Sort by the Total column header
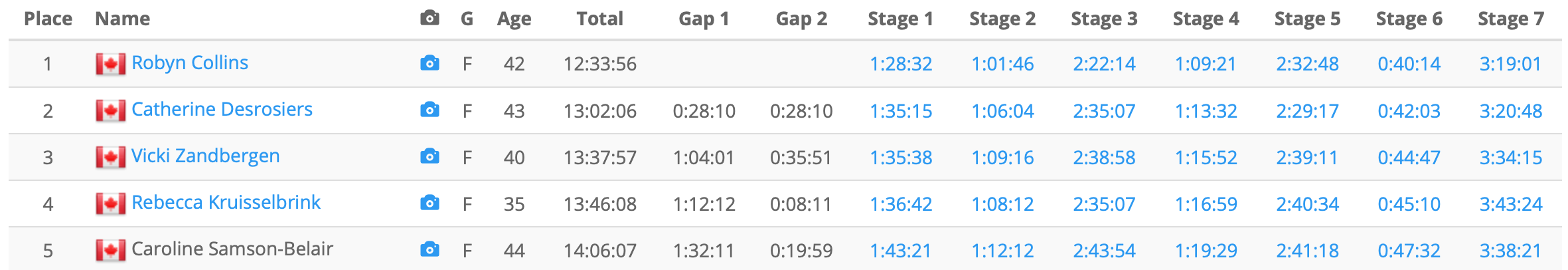 coord(599,19)
